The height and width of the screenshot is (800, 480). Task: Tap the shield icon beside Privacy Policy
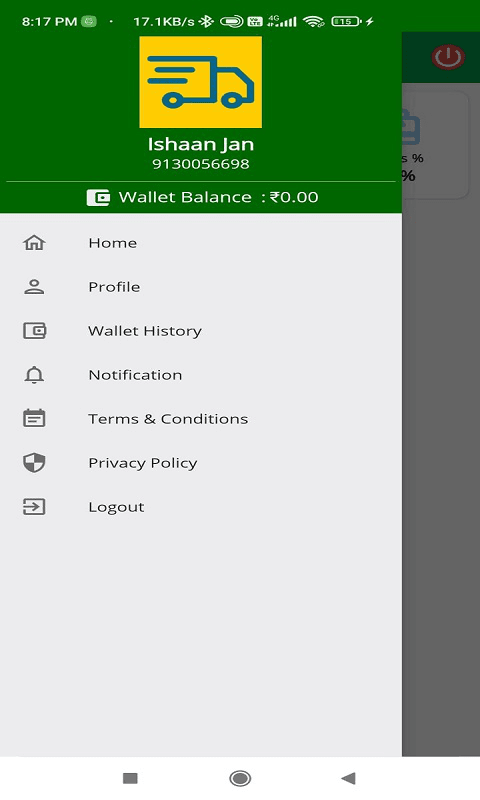coord(34,463)
